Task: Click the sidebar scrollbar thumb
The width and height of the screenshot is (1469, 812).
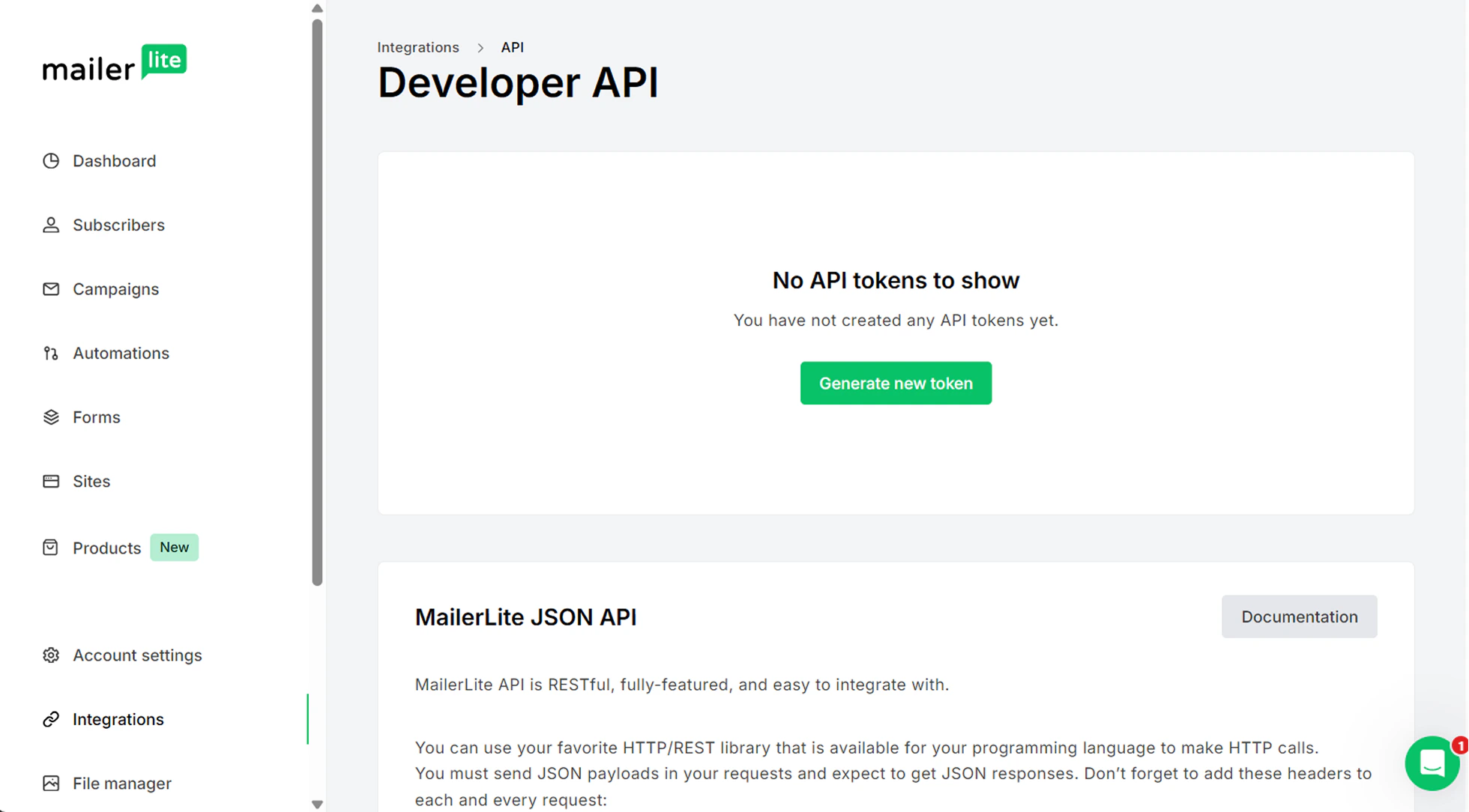Action: point(317,302)
